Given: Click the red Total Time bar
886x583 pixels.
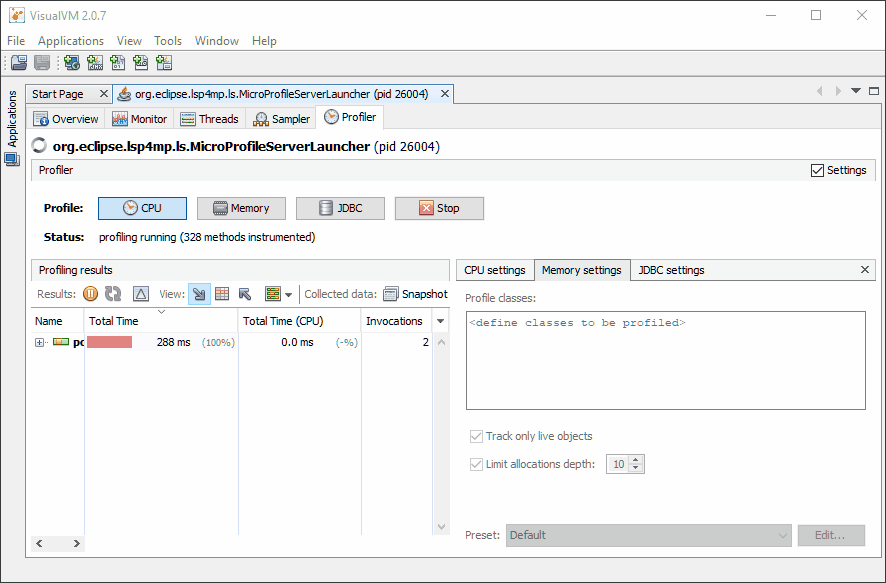Looking at the screenshot, I should [110, 342].
